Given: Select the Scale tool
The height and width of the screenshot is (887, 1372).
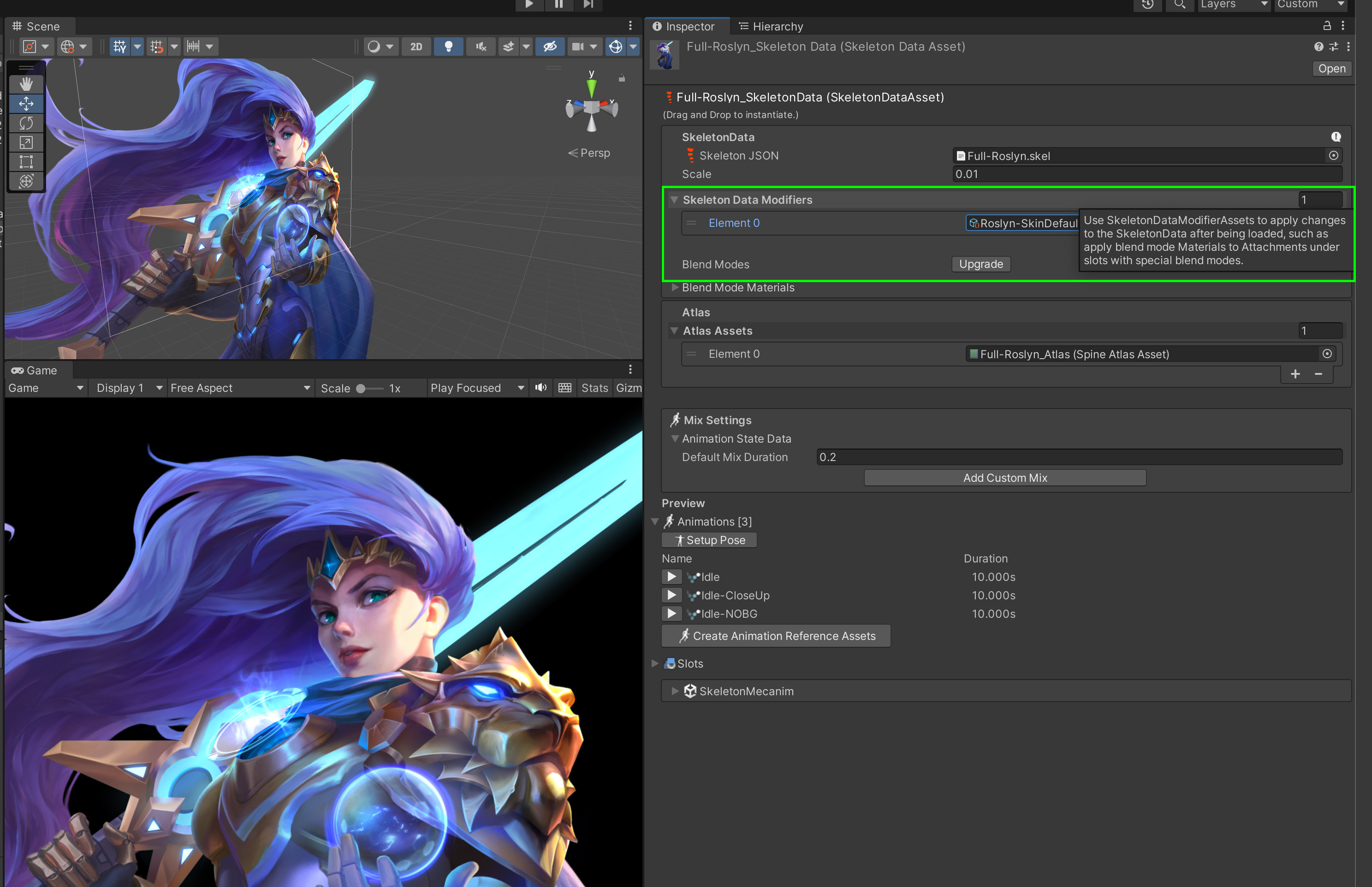Looking at the screenshot, I should [x=26, y=142].
